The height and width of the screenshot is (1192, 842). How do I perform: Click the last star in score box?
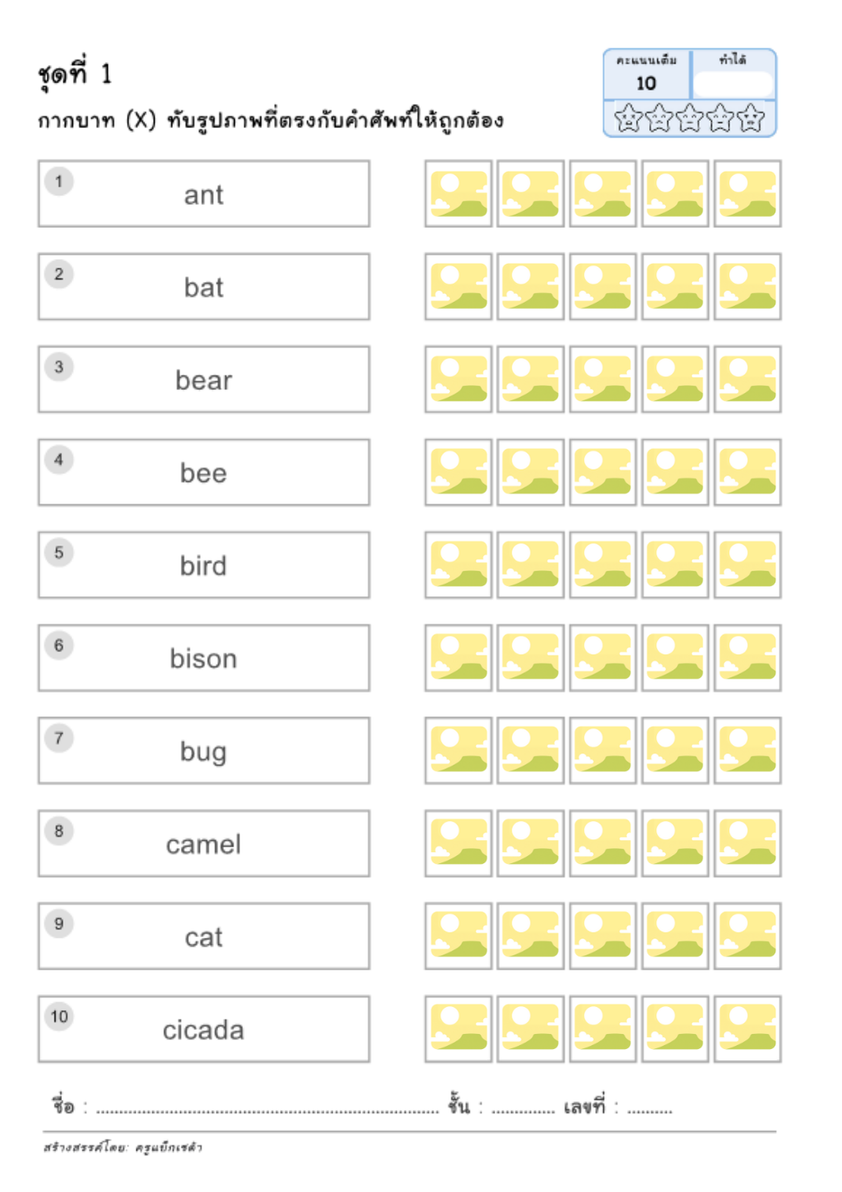click(x=750, y=119)
